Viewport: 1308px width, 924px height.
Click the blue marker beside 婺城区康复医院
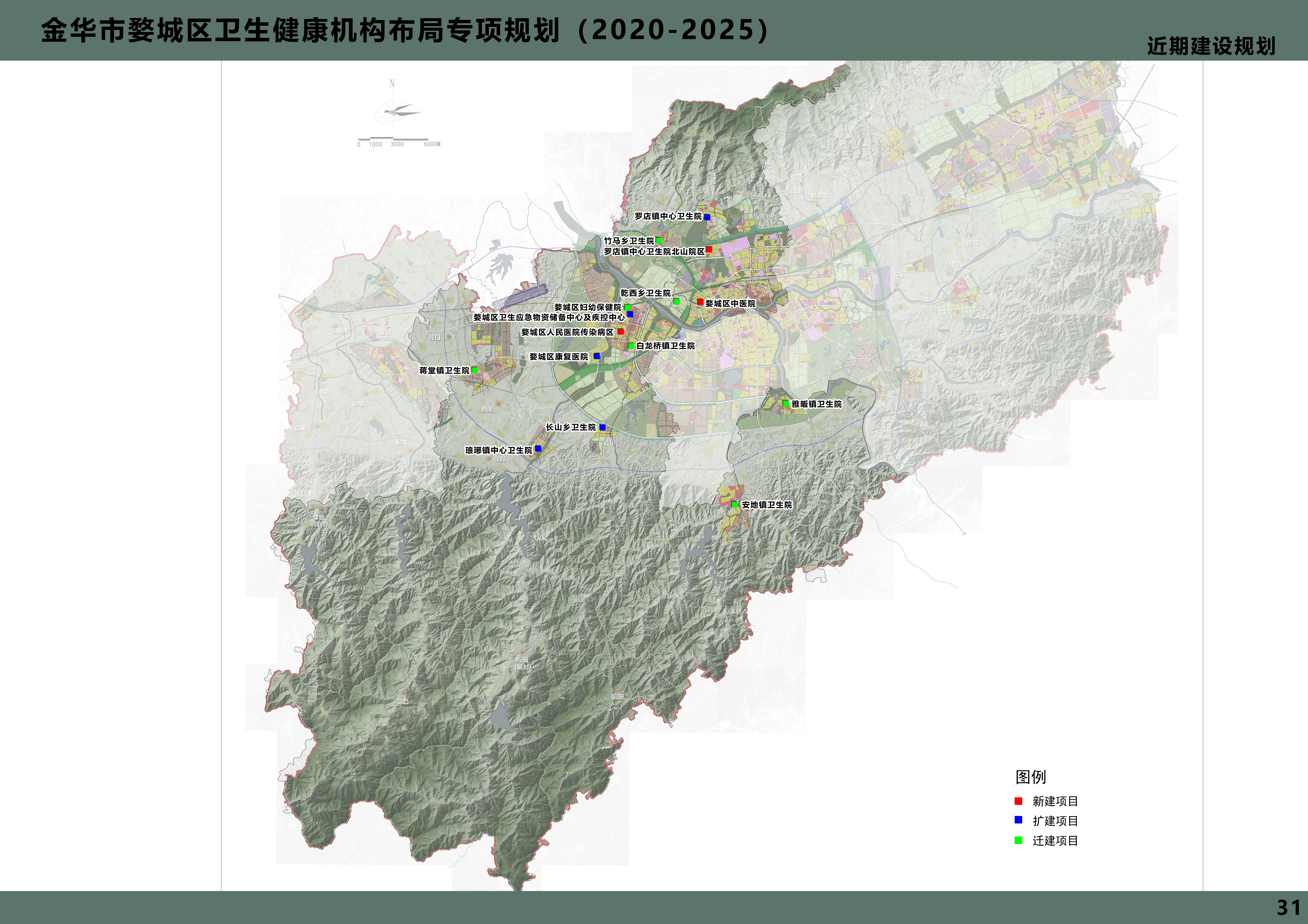[597, 356]
